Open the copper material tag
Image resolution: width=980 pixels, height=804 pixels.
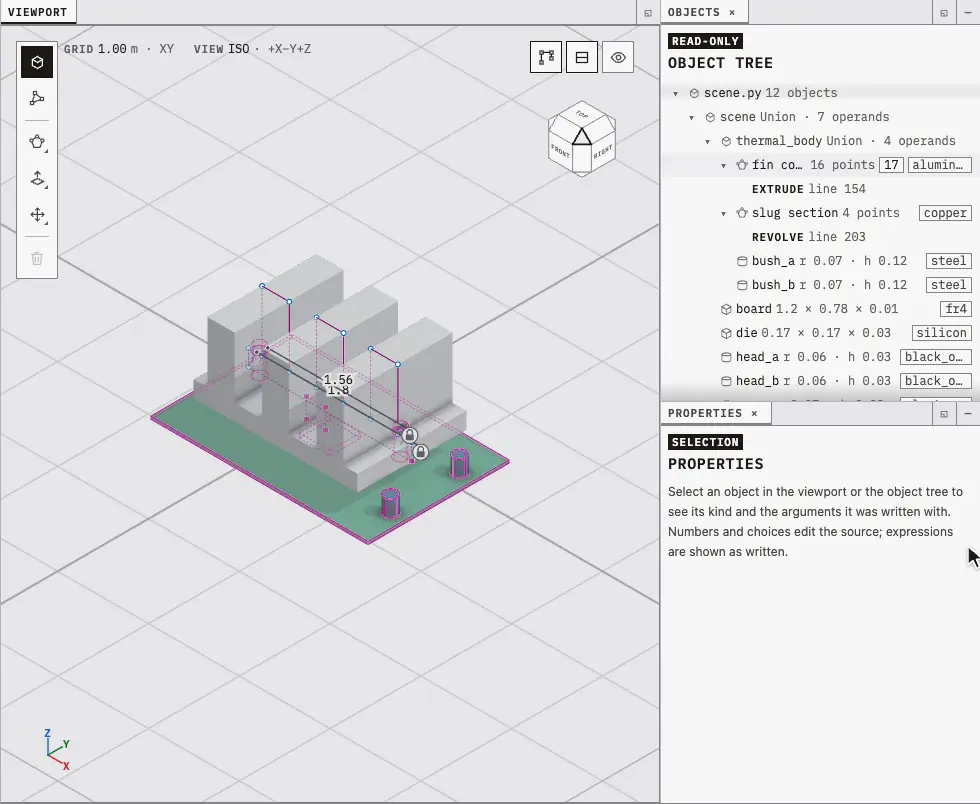(x=945, y=213)
